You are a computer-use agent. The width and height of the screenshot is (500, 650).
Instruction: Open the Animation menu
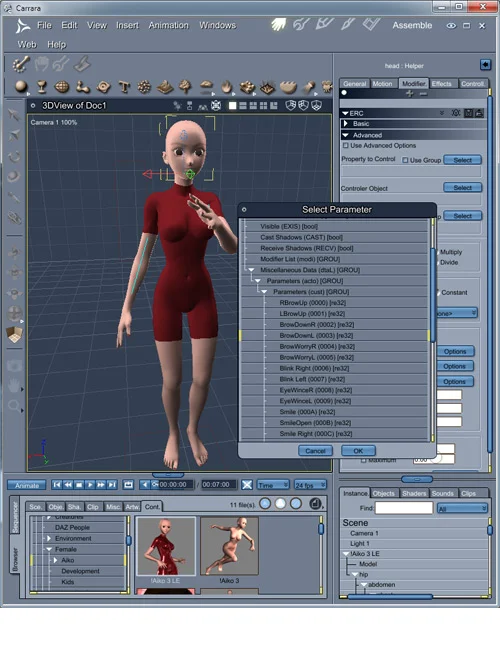click(168, 25)
